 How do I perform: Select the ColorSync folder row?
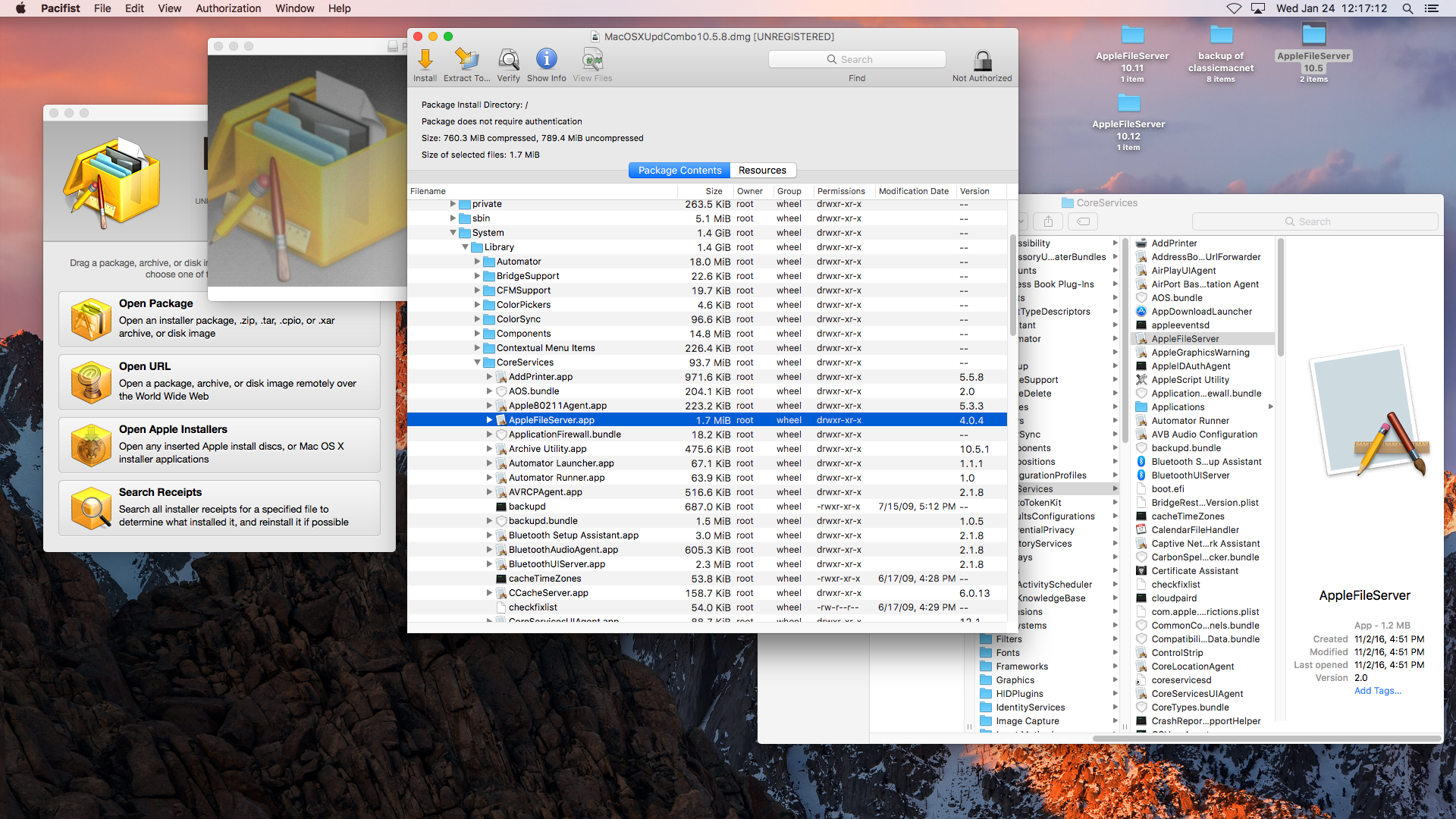pos(707,319)
